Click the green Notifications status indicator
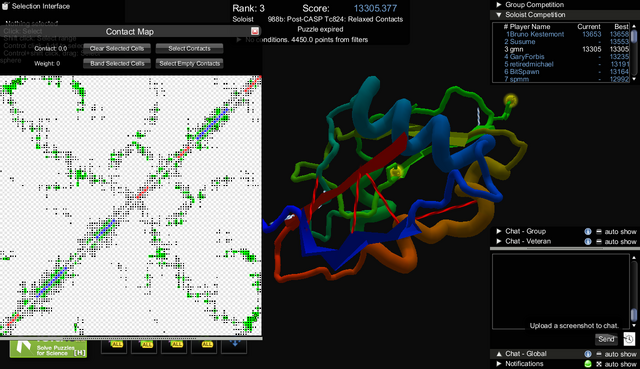640x369 pixels. tap(588, 364)
